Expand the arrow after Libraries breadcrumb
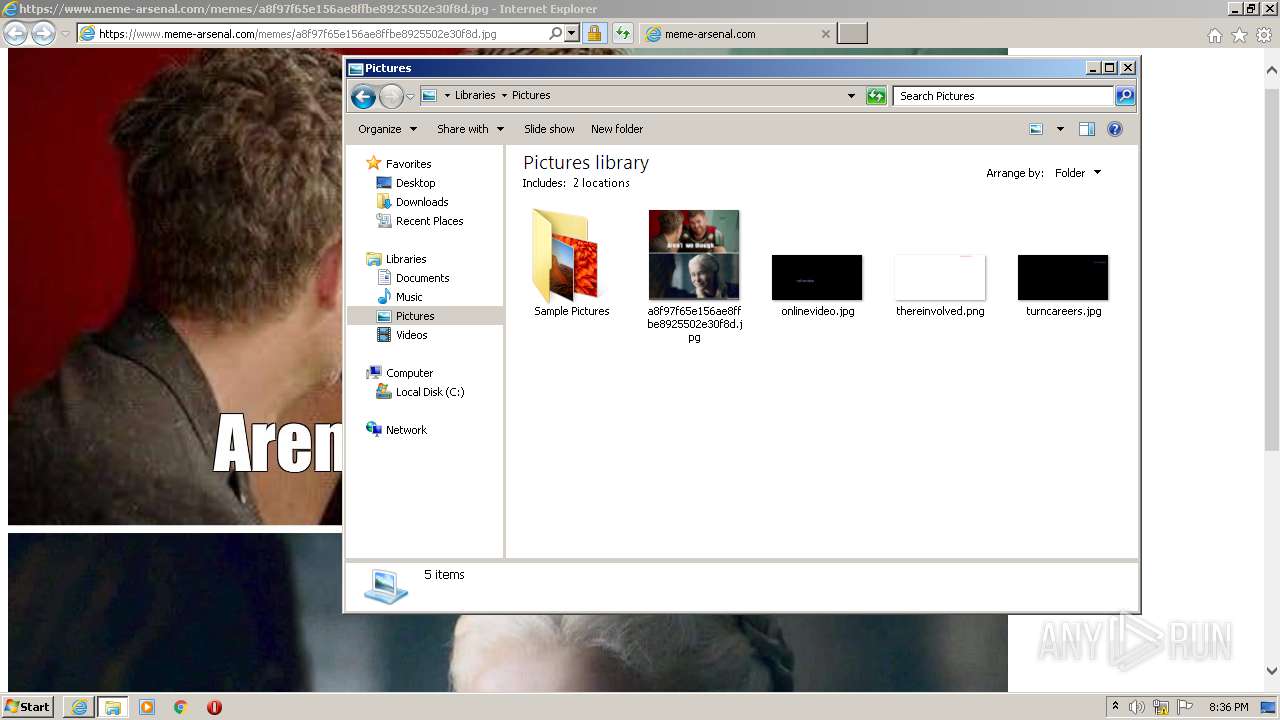The image size is (1280, 720). pos(504,96)
